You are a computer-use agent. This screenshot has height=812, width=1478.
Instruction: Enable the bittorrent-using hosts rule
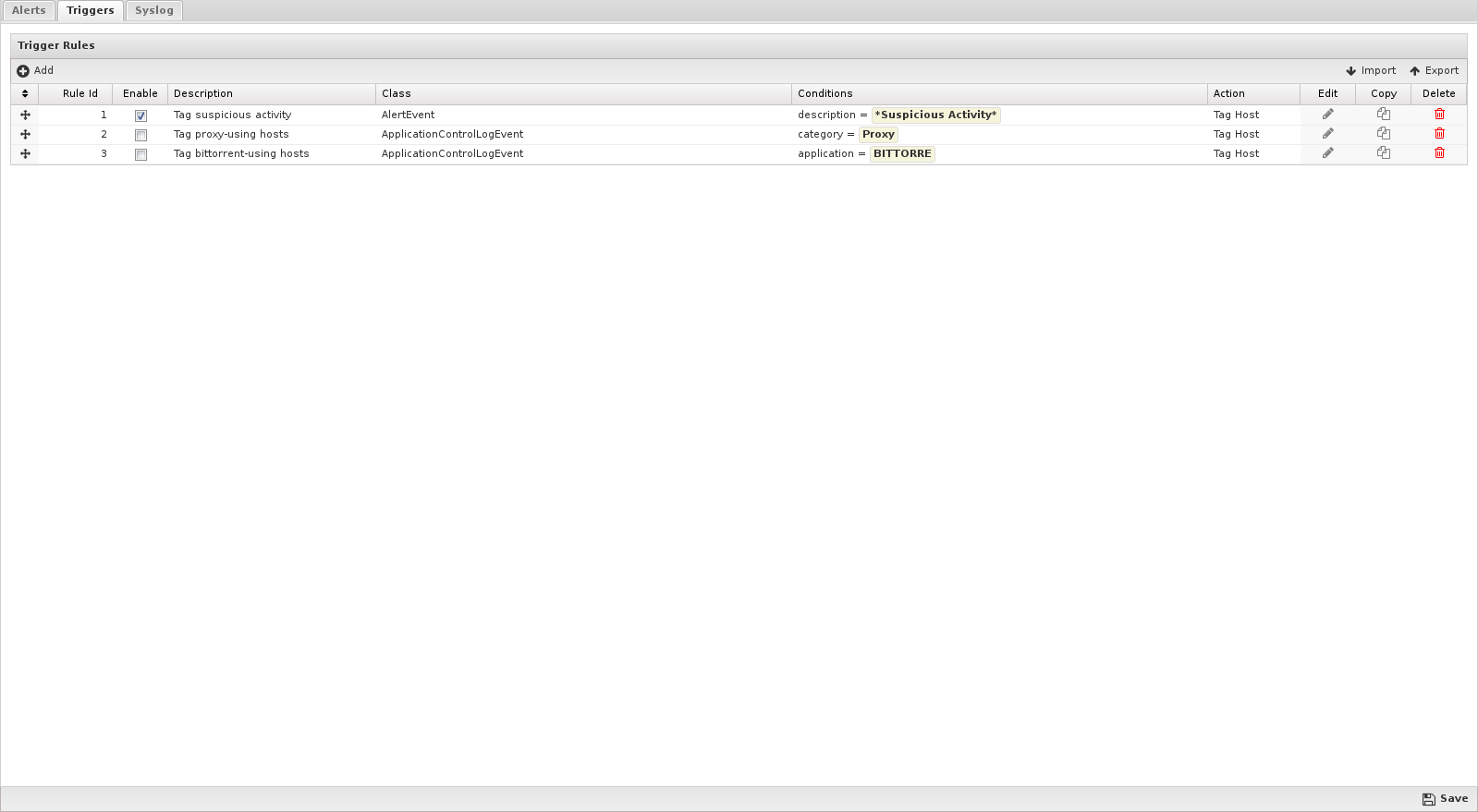click(140, 154)
